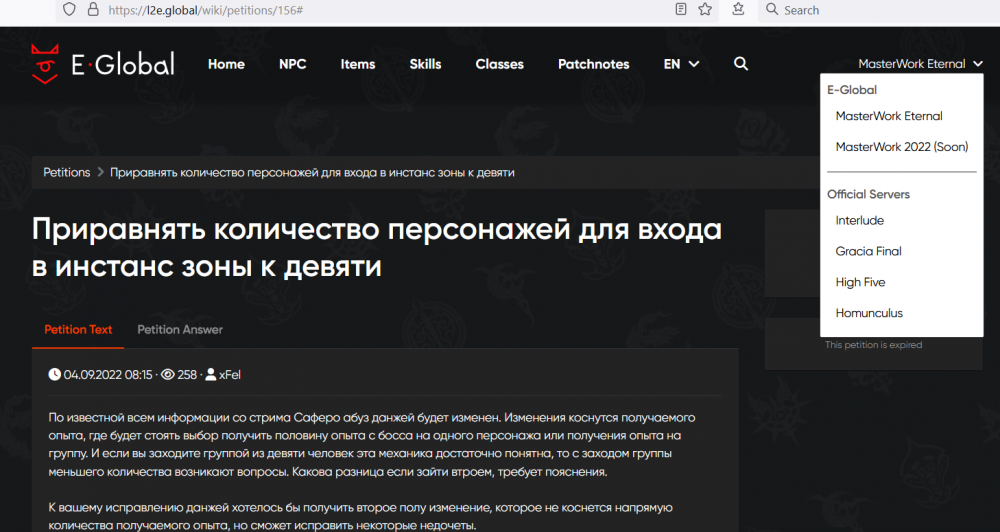Screen dimensions: 1000x532
Task: Open the Items menu item
Action: click(358, 64)
